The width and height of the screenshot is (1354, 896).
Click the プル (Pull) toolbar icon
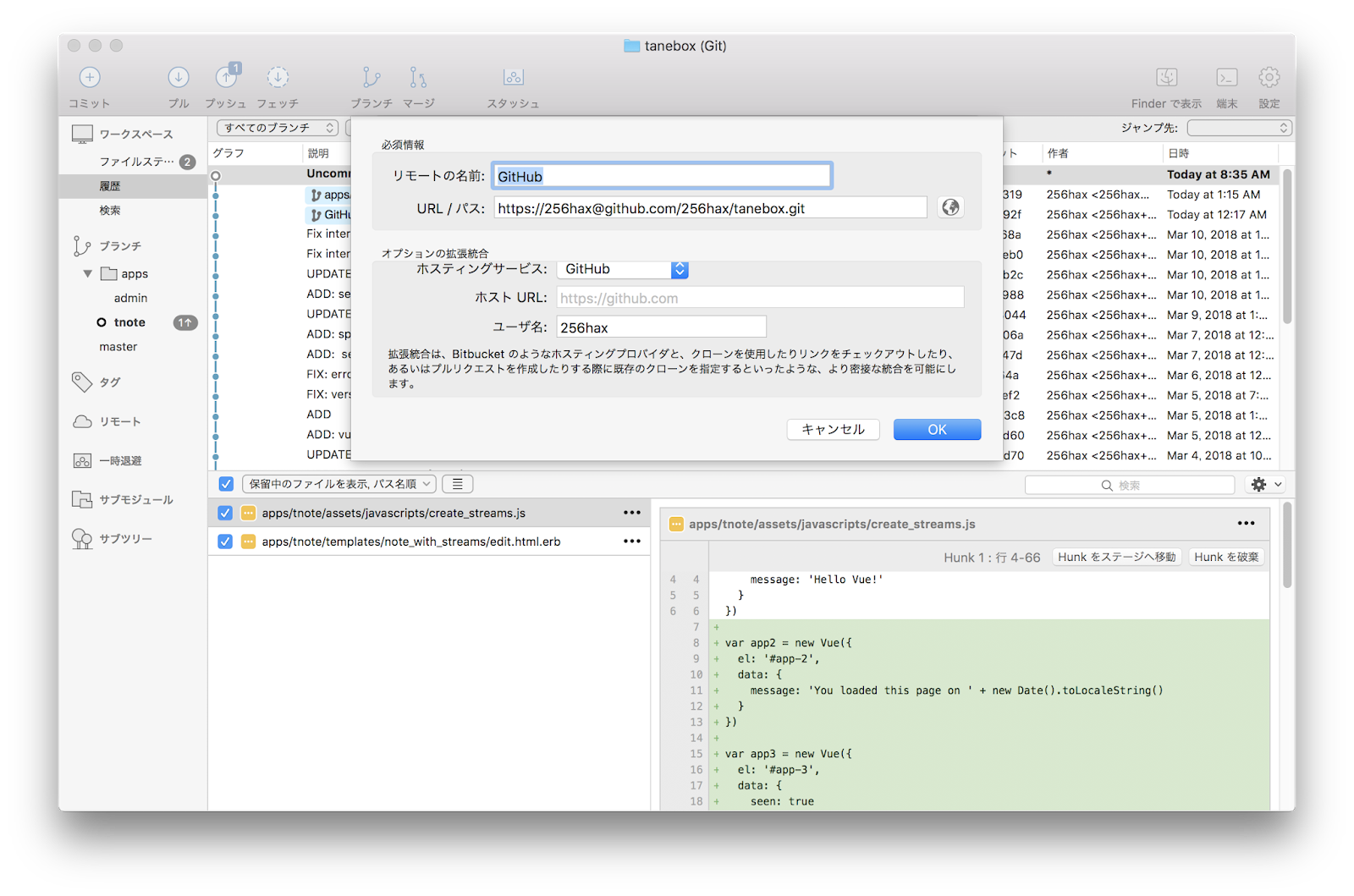click(178, 78)
